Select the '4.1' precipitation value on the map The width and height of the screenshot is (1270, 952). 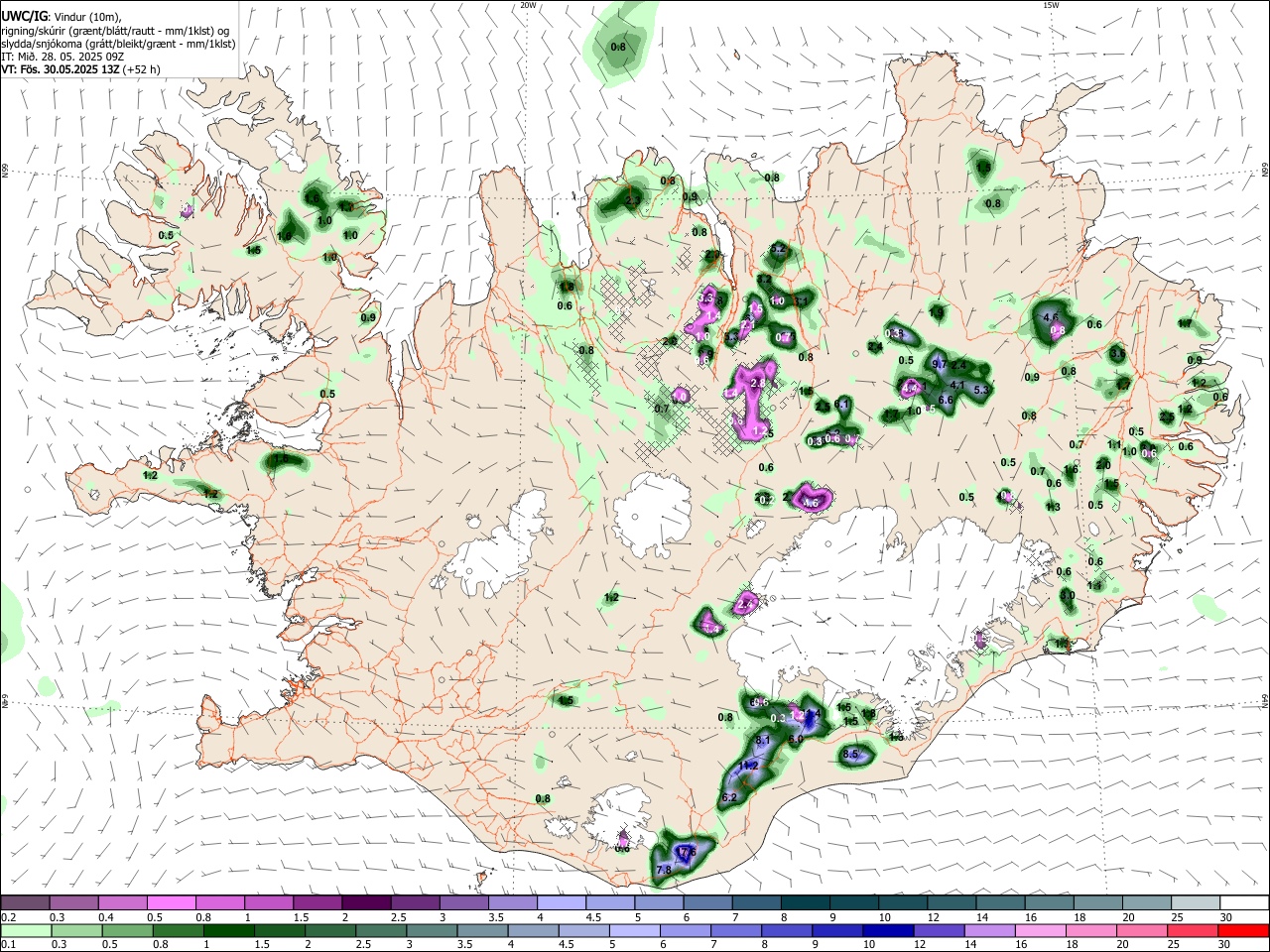(x=957, y=385)
